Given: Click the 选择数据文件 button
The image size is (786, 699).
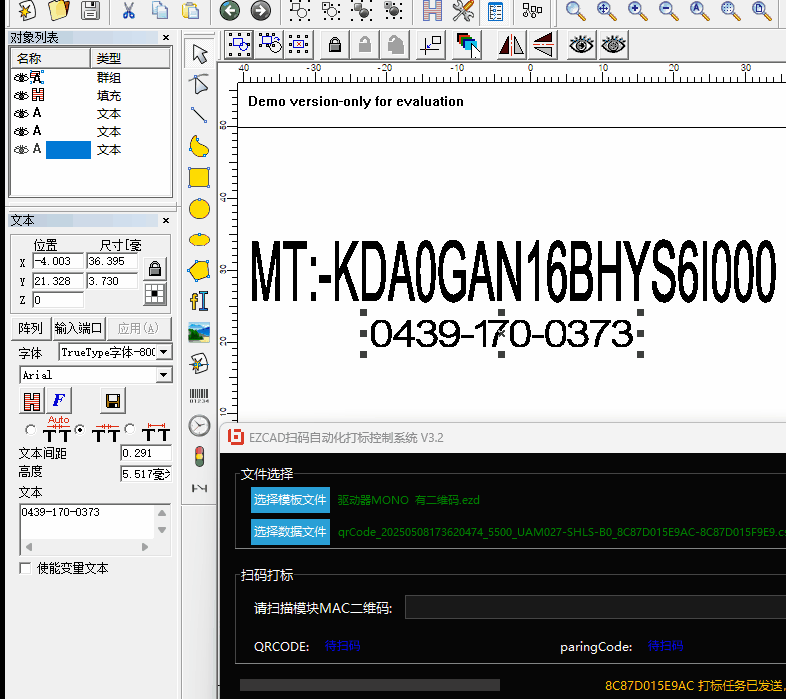Looking at the screenshot, I should pos(290,532).
